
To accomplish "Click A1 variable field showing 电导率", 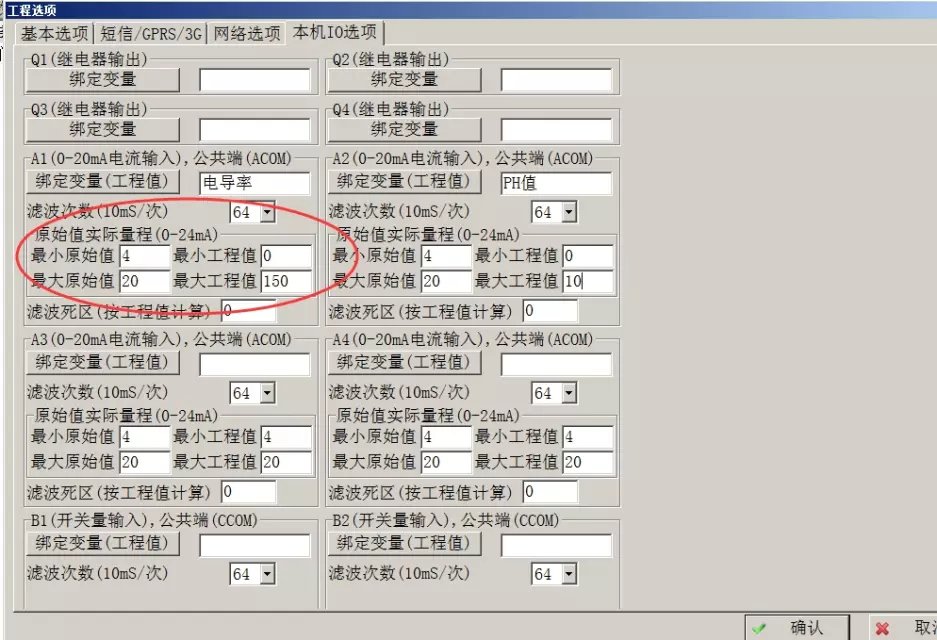I will pyautogui.click(x=254, y=182).
